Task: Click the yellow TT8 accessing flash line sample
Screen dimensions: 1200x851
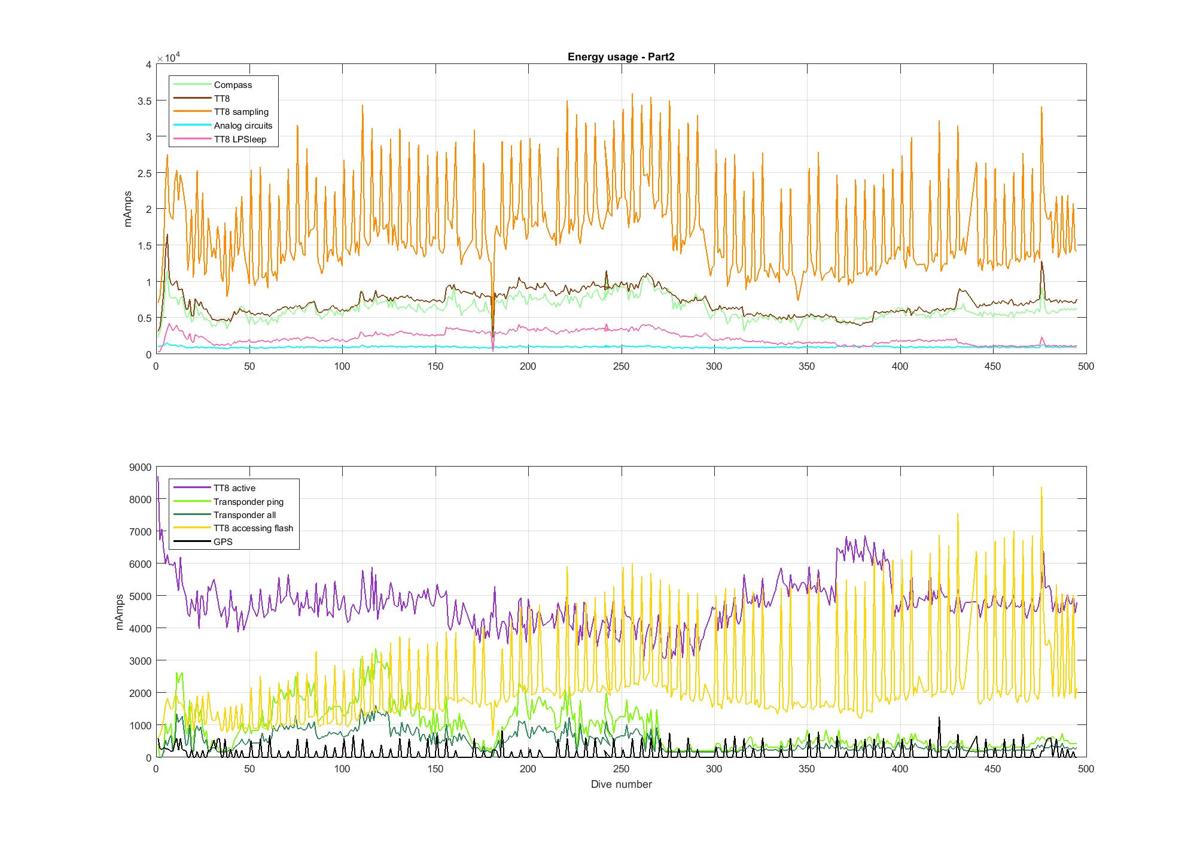Action: point(192,528)
